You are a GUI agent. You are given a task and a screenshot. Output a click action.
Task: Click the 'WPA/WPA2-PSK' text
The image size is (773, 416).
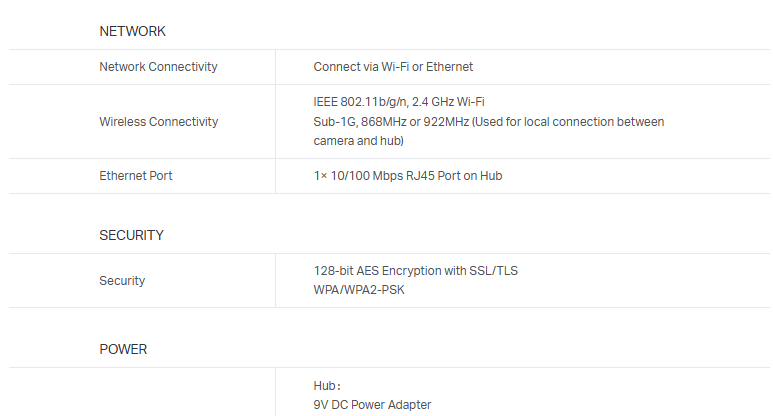coord(359,290)
